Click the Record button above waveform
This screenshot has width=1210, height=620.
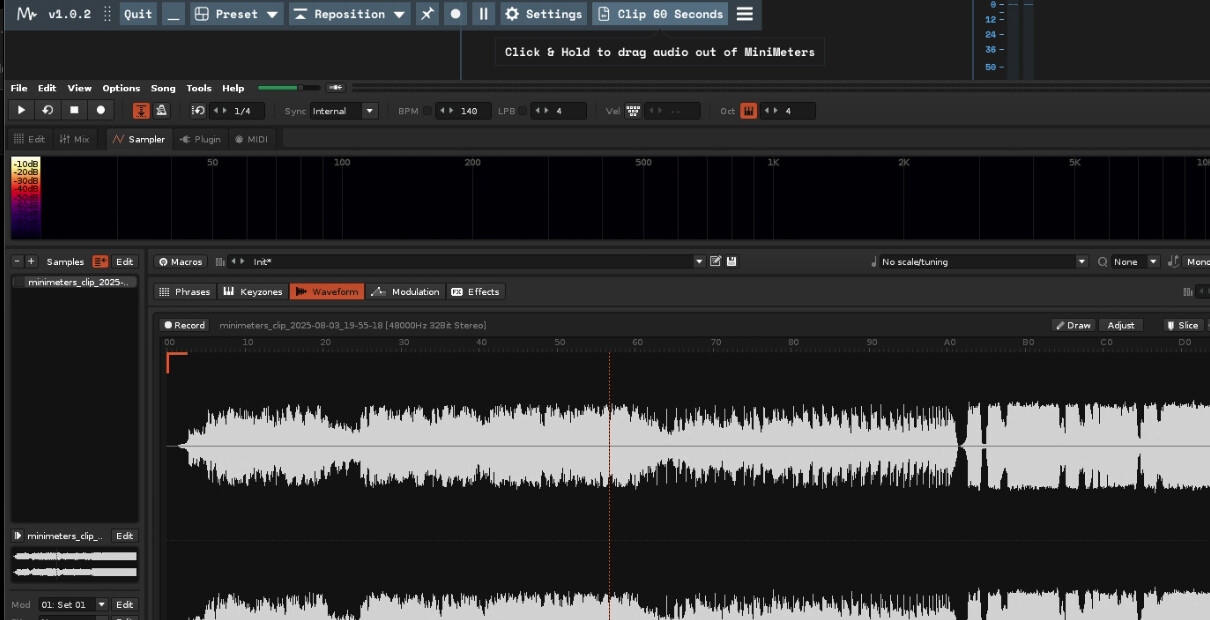click(x=184, y=325)
